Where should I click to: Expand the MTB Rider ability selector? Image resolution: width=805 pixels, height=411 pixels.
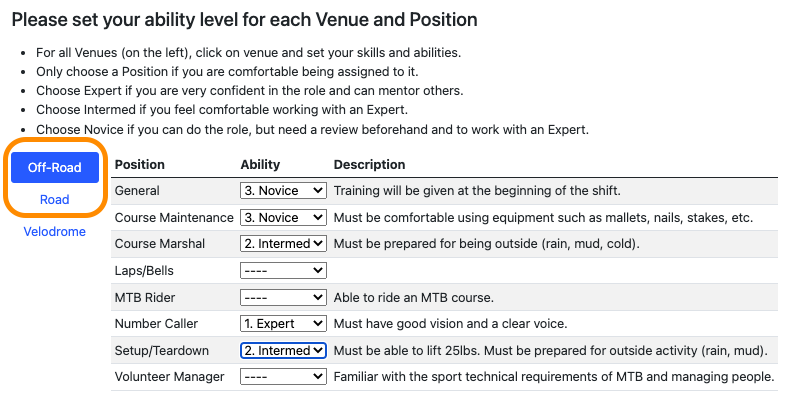point(283,297)
